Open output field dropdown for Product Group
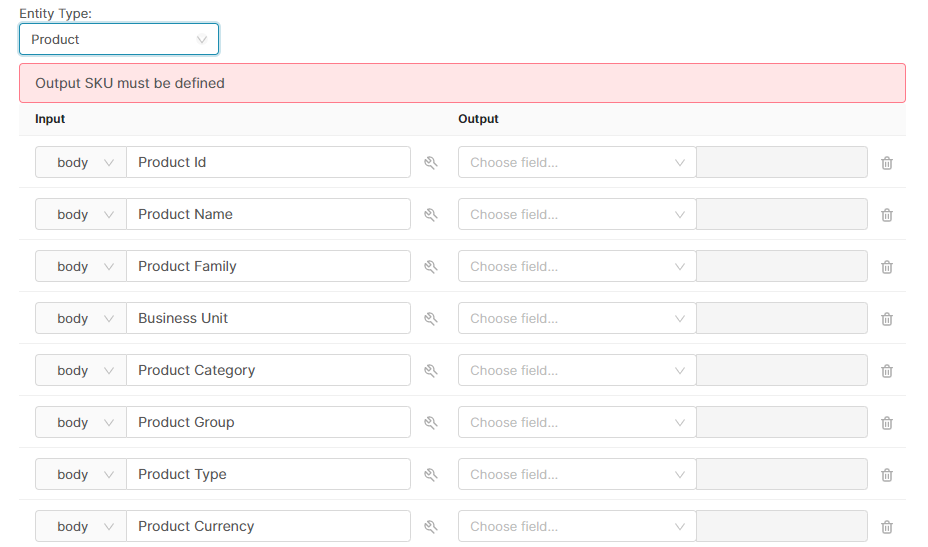 576,423
